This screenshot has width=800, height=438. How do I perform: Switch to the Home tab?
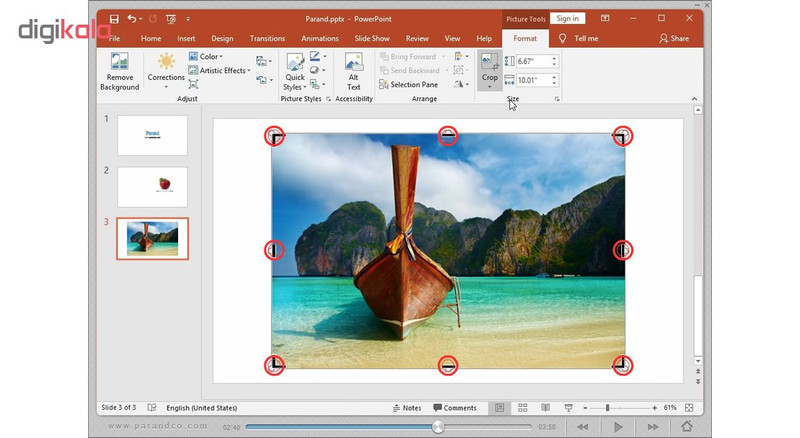[151, 38]
